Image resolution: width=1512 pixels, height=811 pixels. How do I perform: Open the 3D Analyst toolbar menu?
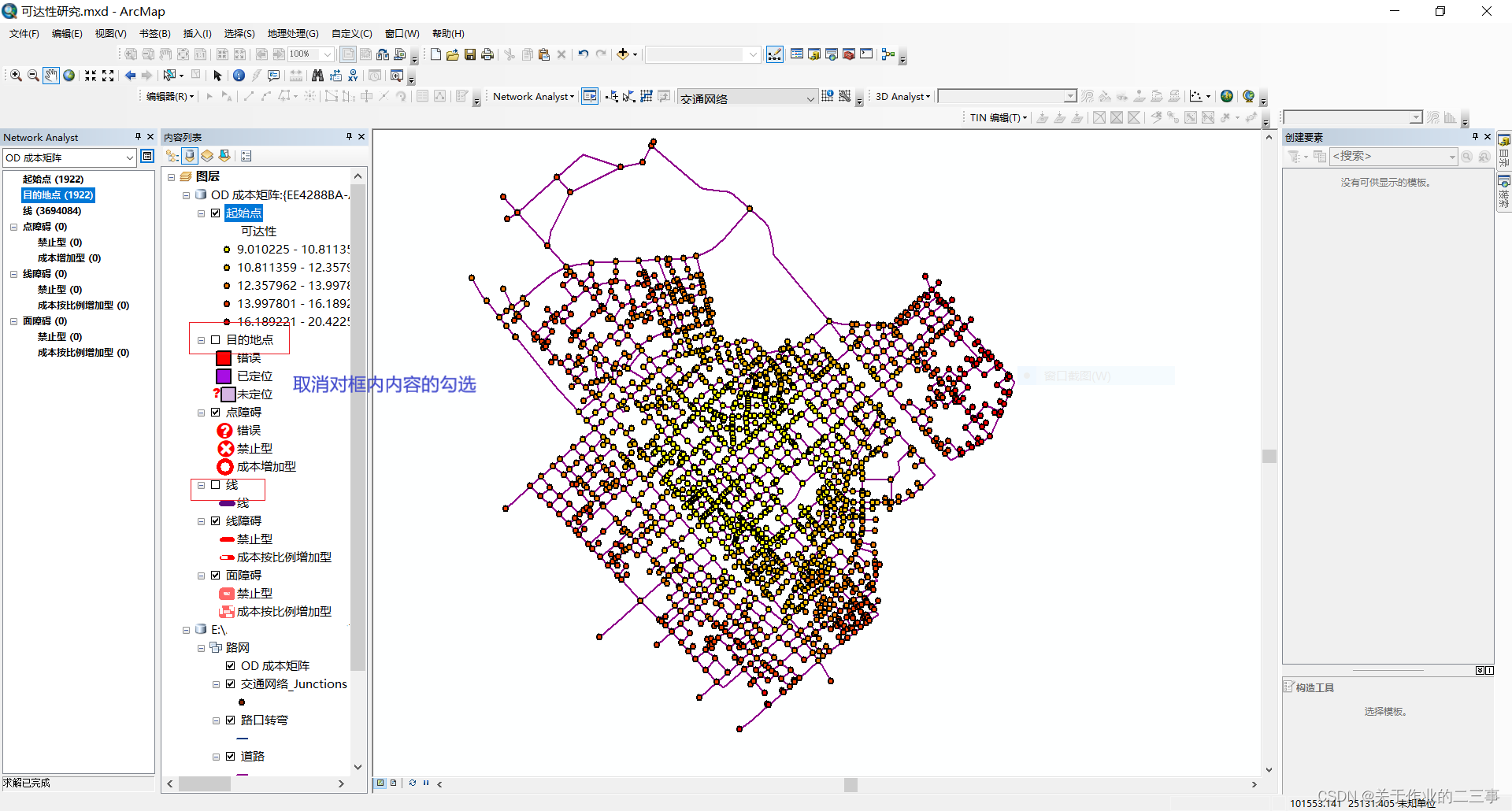pos(902,96)
